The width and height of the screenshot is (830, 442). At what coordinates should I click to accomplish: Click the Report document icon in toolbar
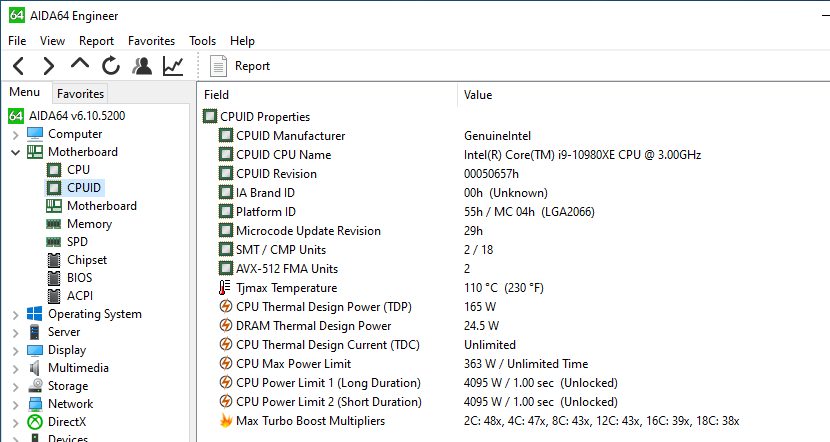(x=218, y=66)
